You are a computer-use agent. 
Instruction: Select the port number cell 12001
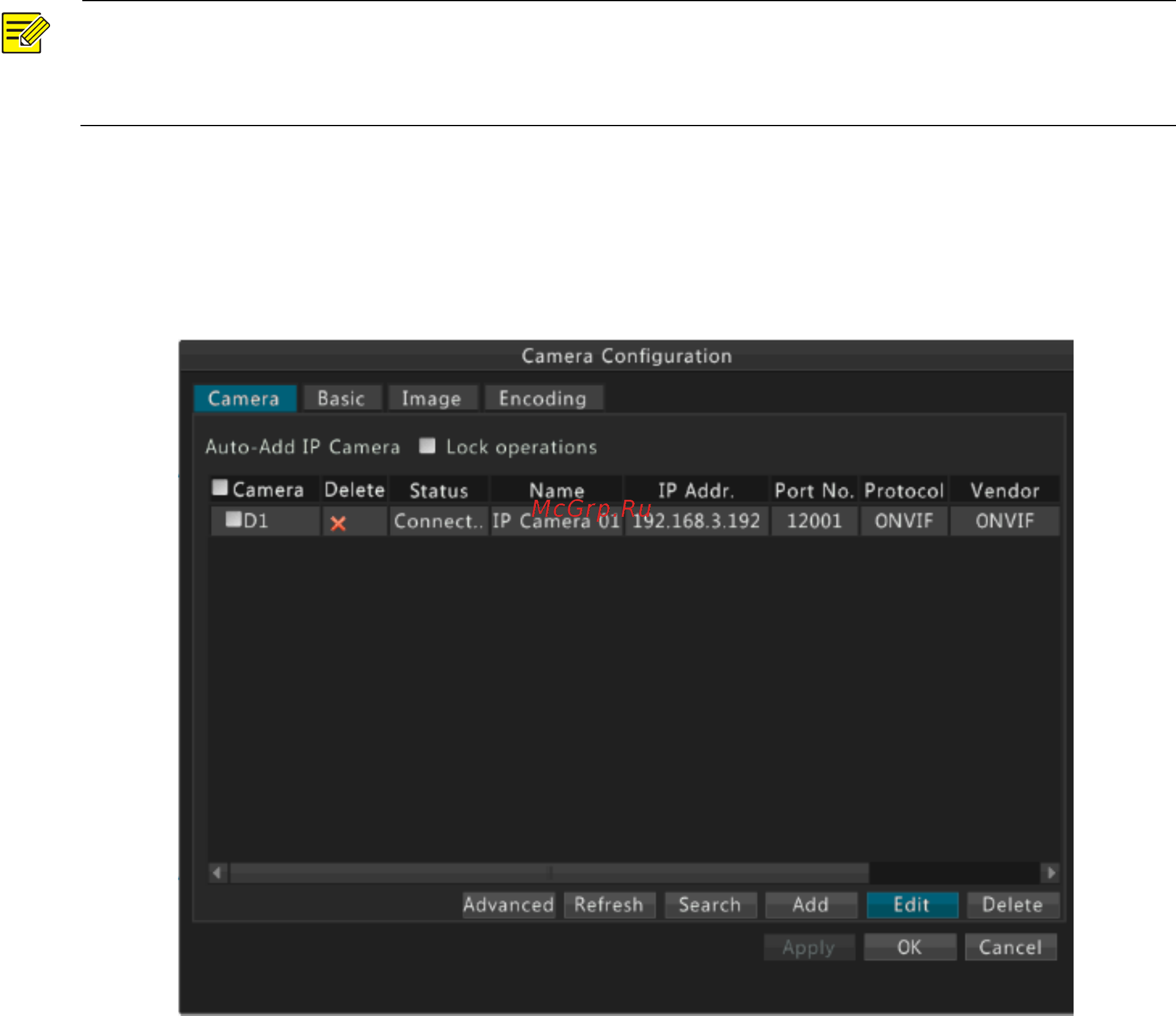[814, 521]
